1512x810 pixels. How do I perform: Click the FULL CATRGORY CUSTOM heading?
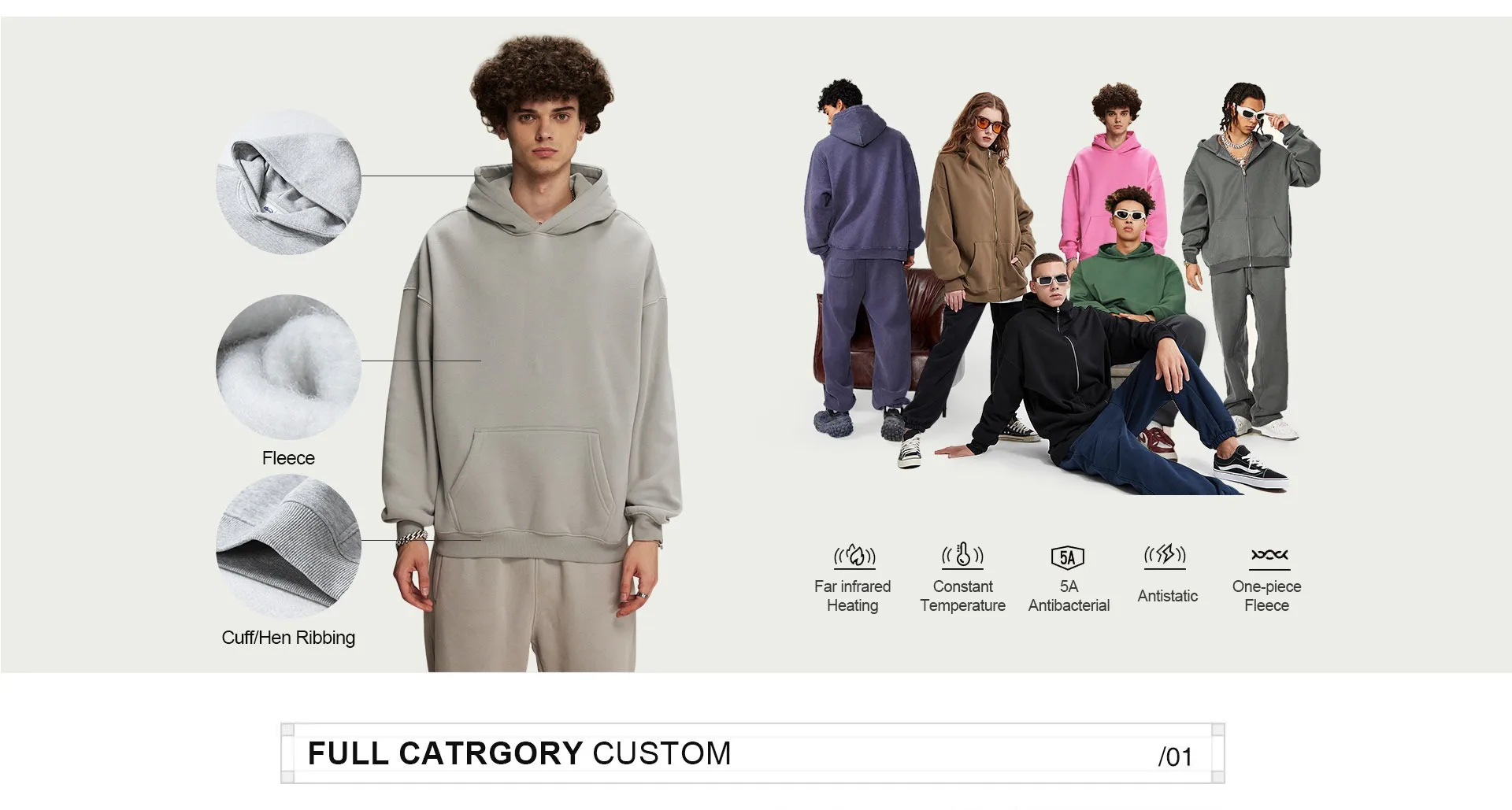tap(520, 753)
